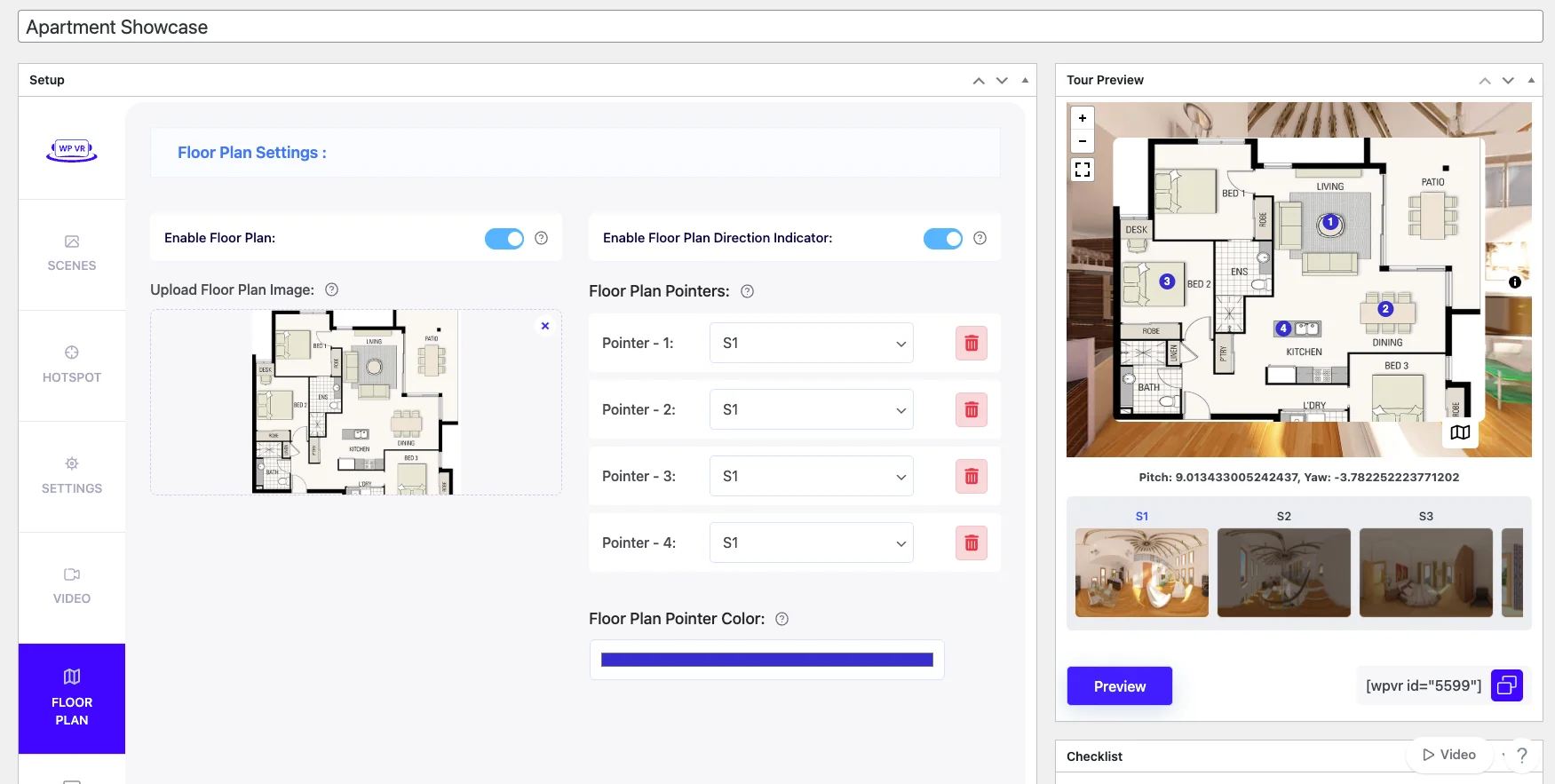Delete Pointer - 1 with trash icon
This screenshot has height=784, width=1555.
(x=972, y=343)
